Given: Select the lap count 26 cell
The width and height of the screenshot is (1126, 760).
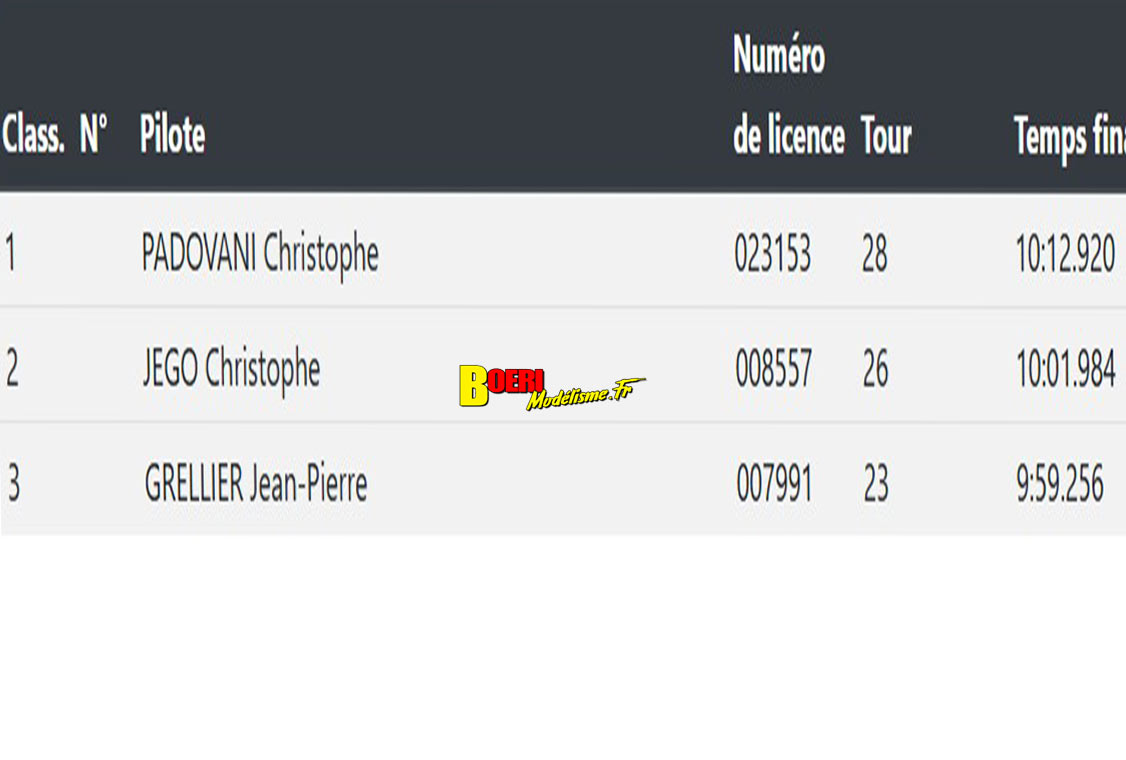Looking at the screenshot, I should 875,370.
